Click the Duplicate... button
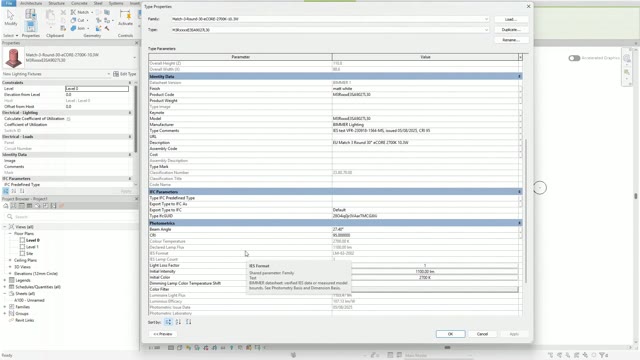 tap(511, 30)
